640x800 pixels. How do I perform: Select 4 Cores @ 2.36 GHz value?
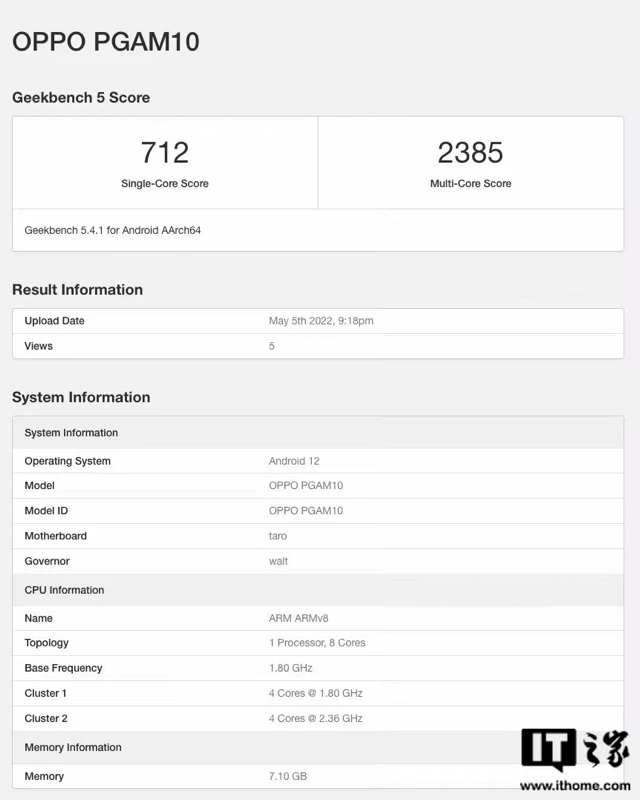point(315,718)
